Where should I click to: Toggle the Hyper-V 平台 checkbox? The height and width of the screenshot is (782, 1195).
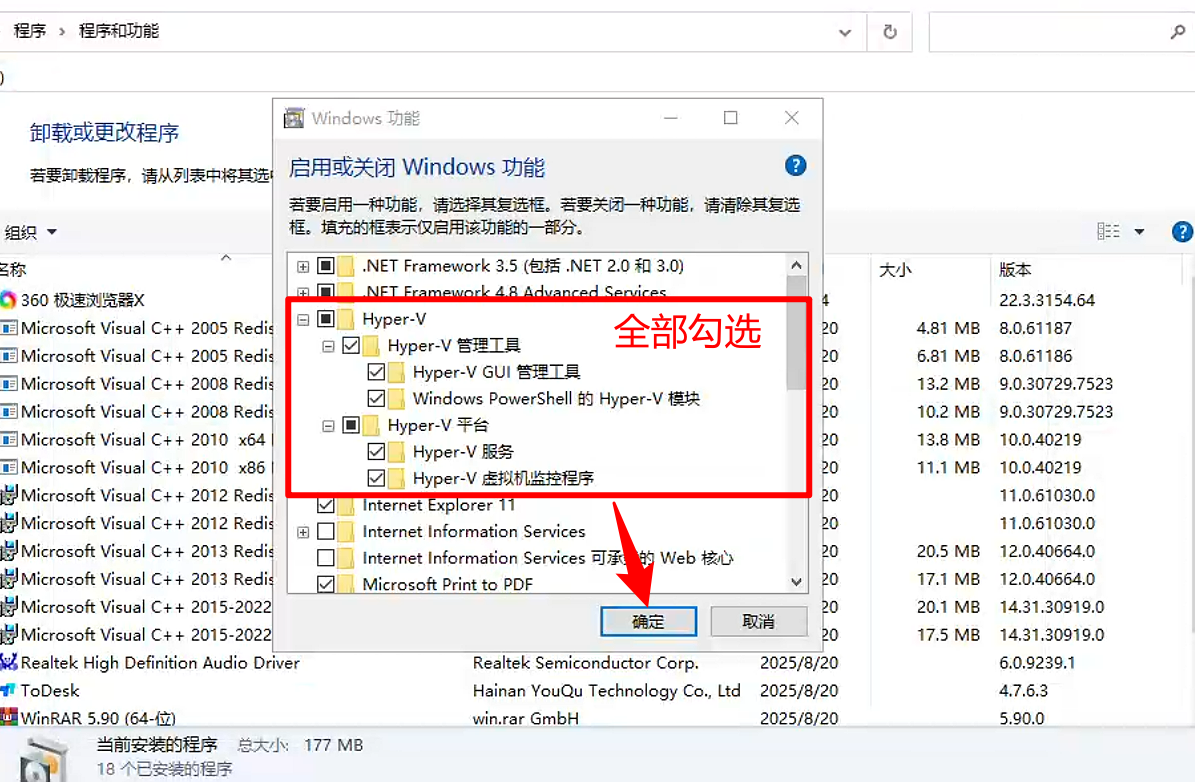(351, 425)
